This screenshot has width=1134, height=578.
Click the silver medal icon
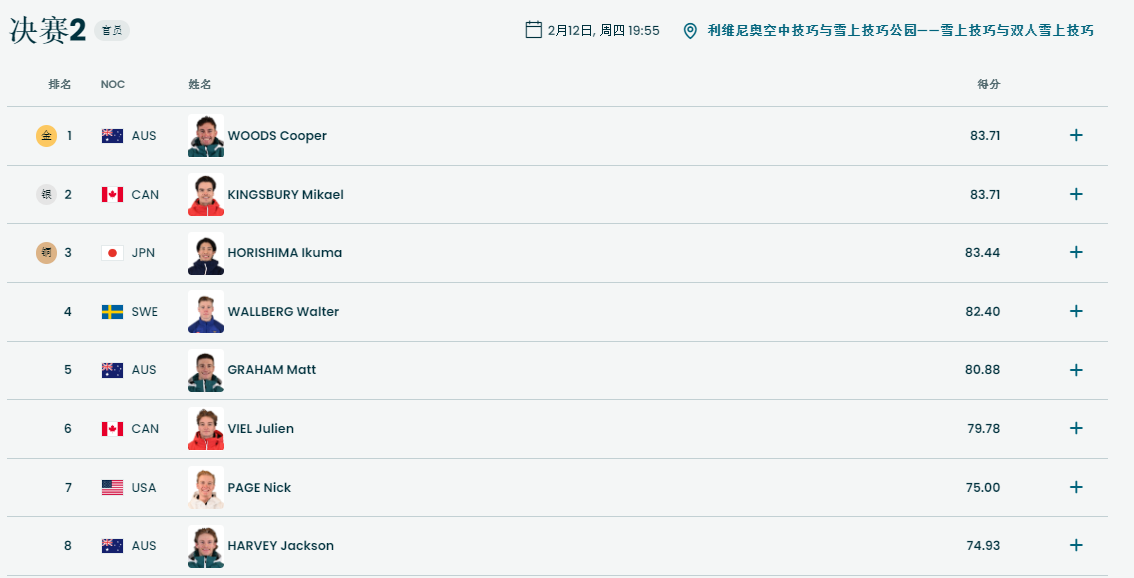46,194
